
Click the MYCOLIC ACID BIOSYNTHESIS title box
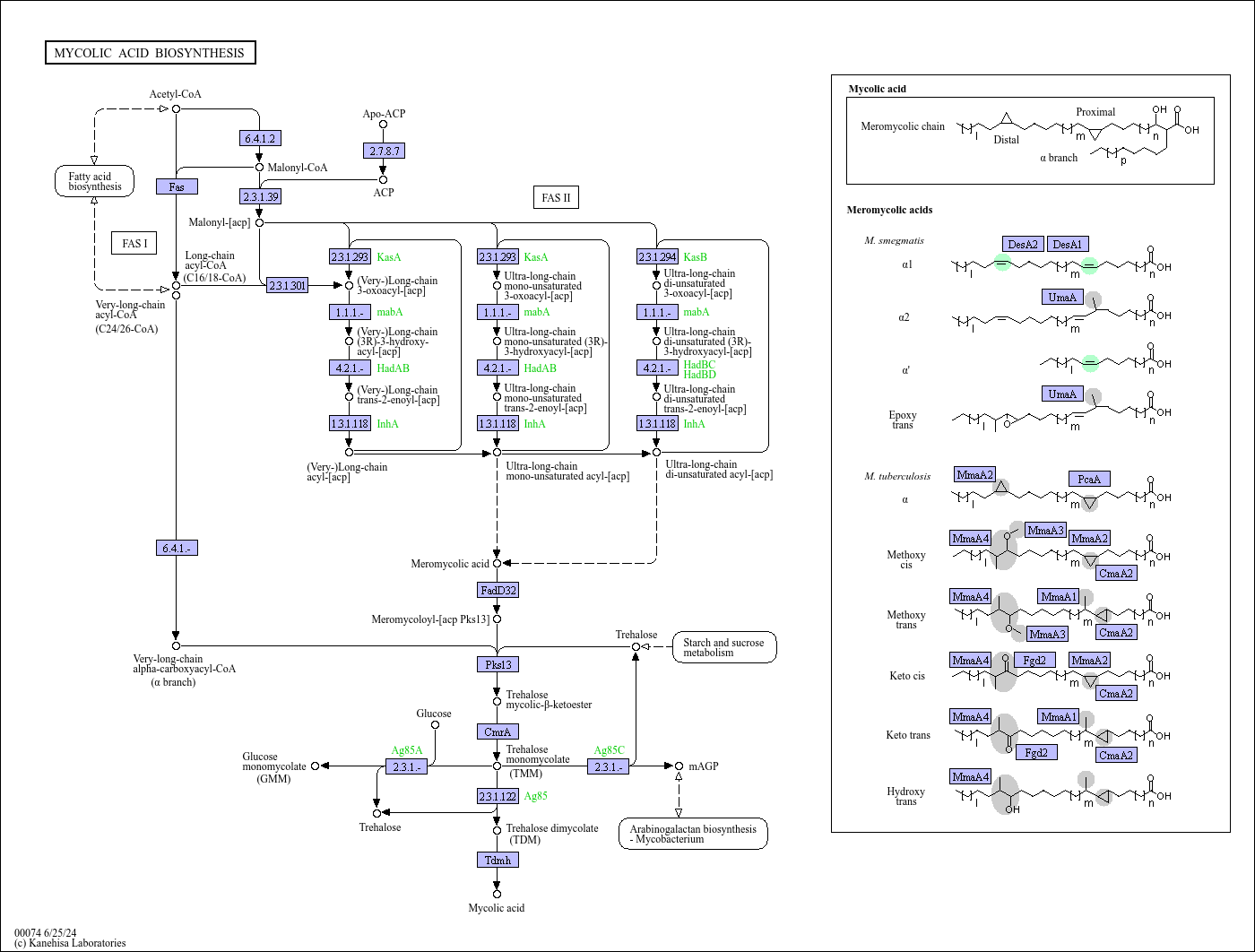click(151, 52)
